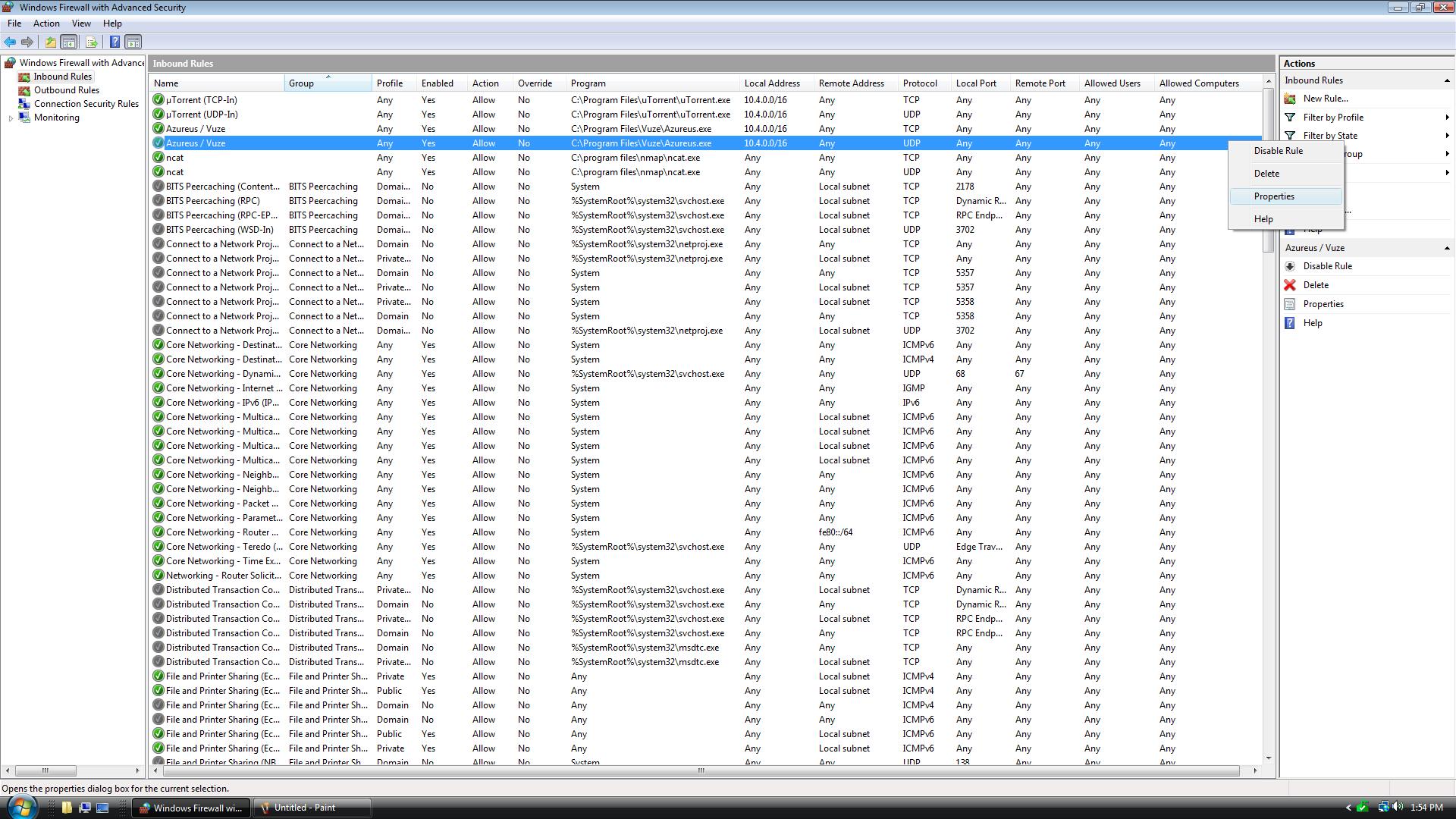Click the Filter by State funnel icon

1290,136
